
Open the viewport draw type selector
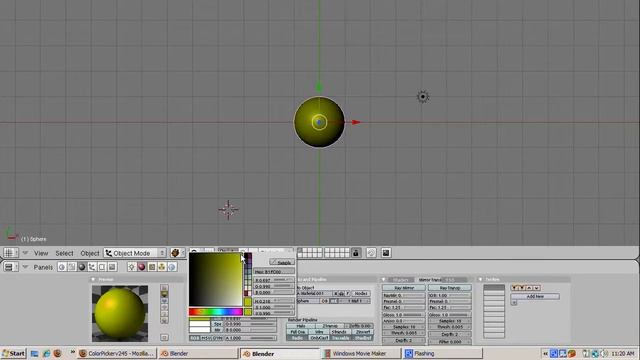[x=178, y=253]
